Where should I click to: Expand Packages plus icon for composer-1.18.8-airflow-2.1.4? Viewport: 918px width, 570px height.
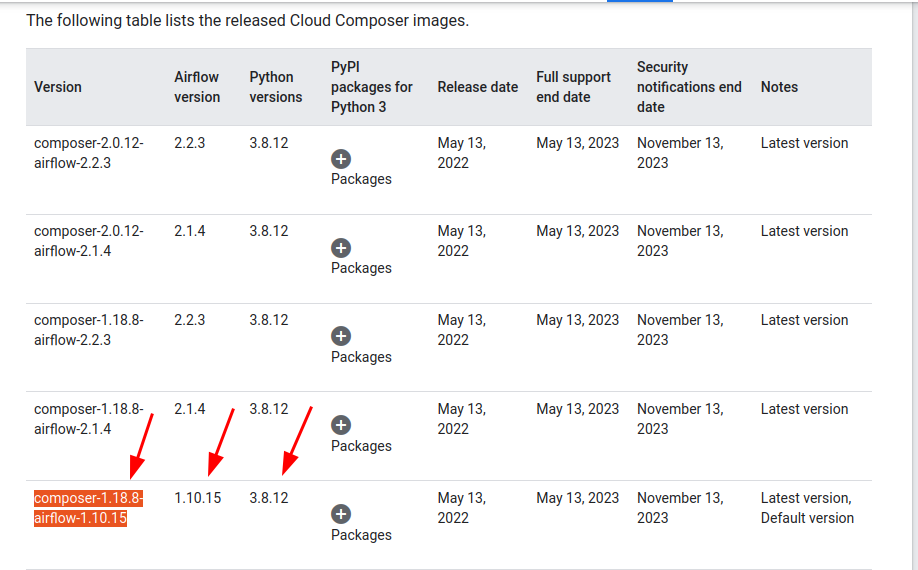point(341,425)
